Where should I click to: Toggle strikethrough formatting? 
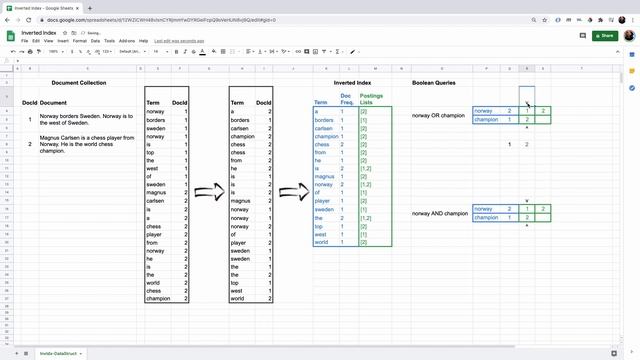coord(193,52)
